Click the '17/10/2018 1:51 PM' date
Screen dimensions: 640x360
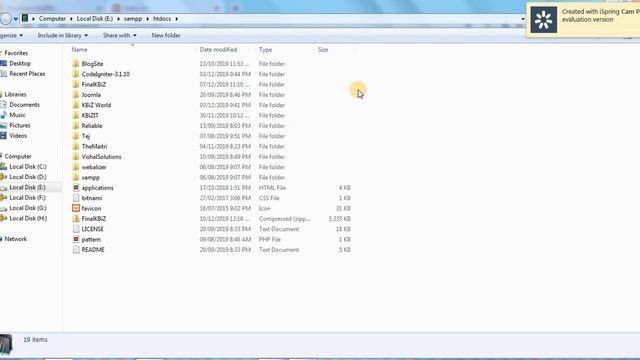(225, 188)
